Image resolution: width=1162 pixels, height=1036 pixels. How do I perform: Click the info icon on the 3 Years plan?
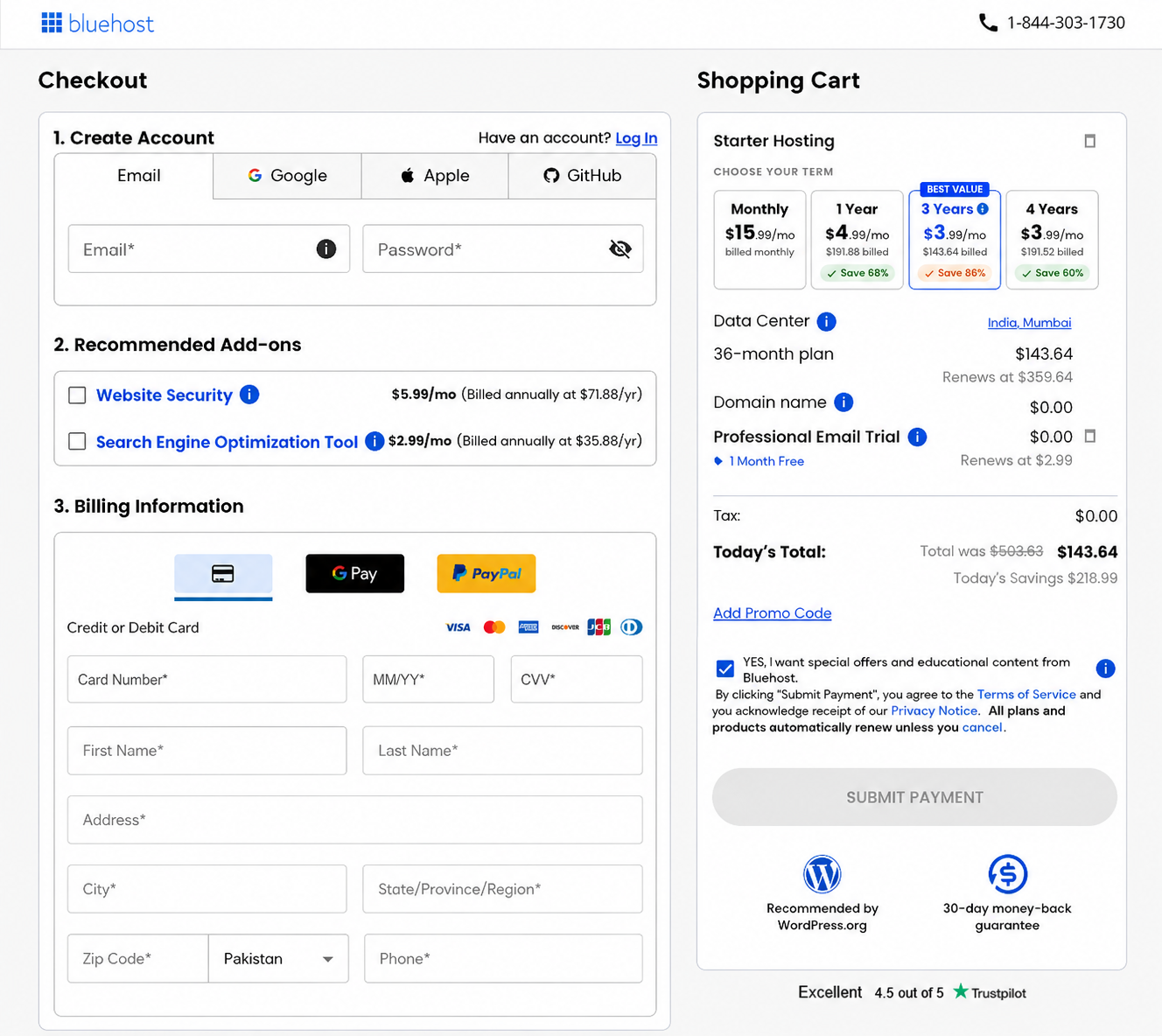[983, 209]
